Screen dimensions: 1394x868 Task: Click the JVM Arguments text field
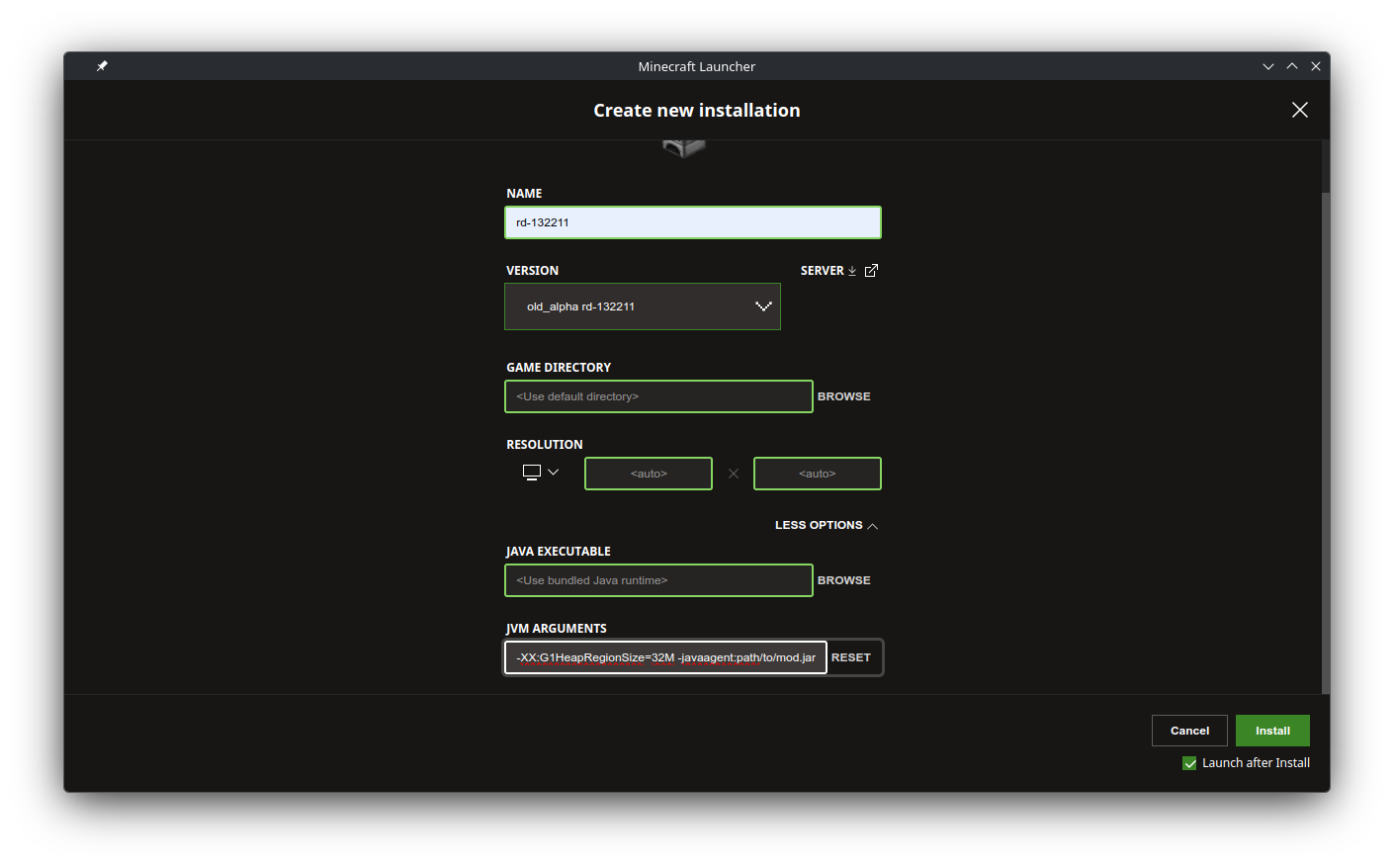pyautogui.click(x=665, y=657)
